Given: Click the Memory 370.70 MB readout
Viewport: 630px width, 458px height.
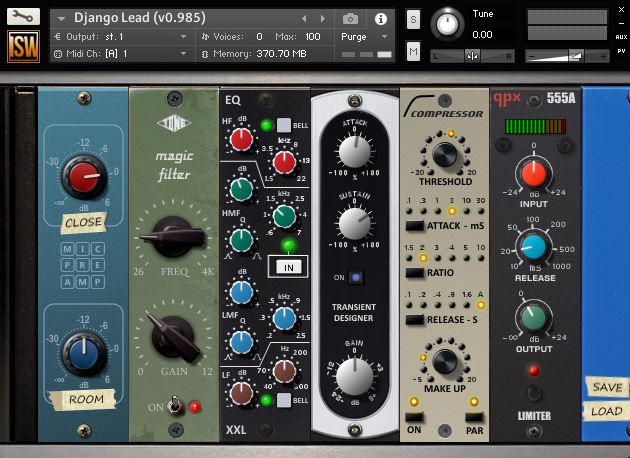Looking at the screenshot, I should [281, 53].
